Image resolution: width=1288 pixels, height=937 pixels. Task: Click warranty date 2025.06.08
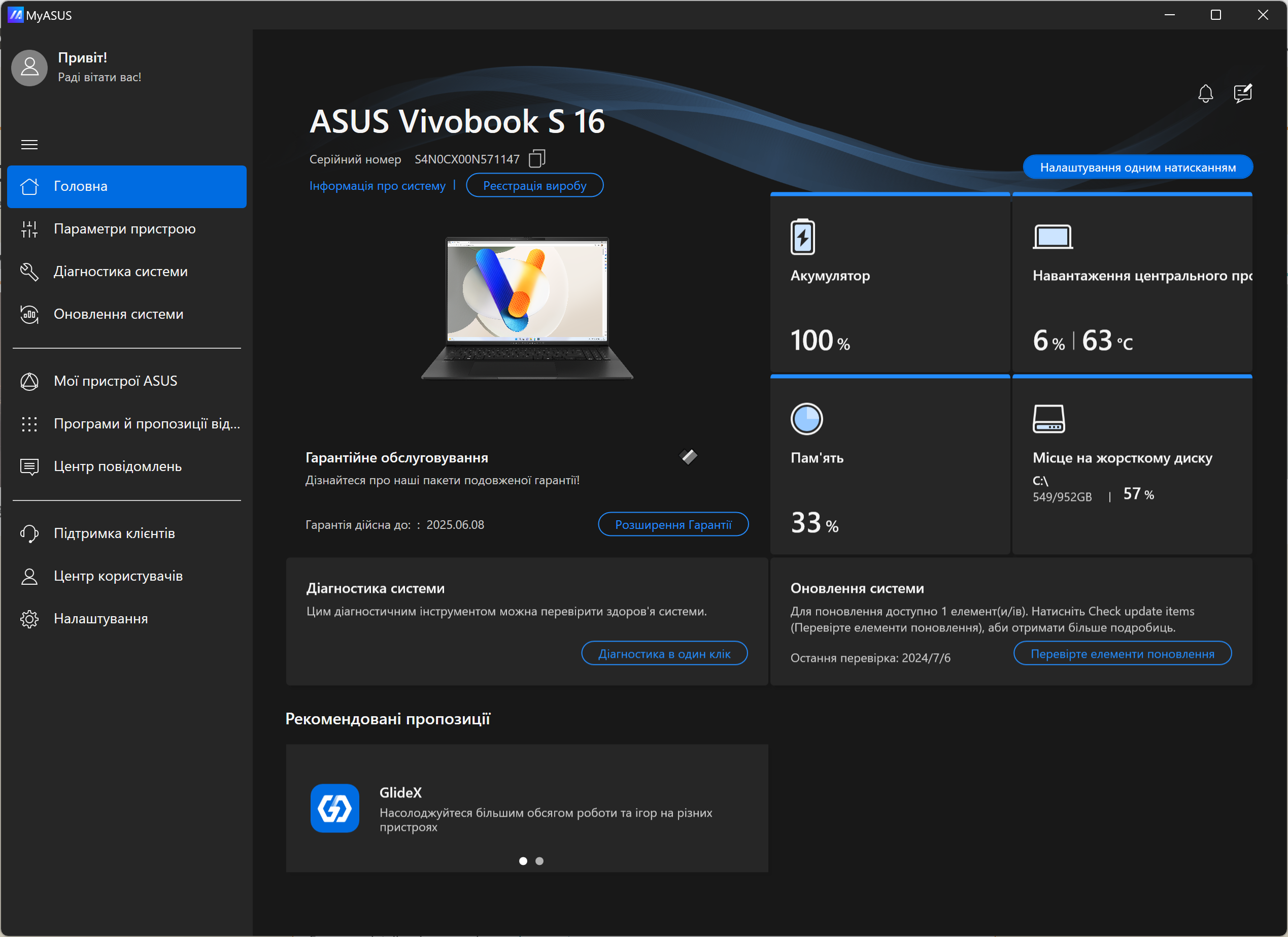(x=455, y=525)
